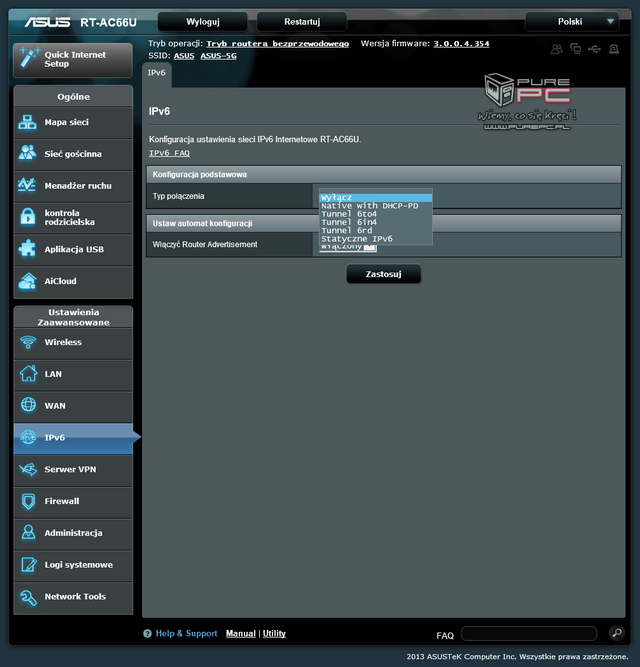
Task: Open the IPv6 FAQ link
Action: click(169, 153)
